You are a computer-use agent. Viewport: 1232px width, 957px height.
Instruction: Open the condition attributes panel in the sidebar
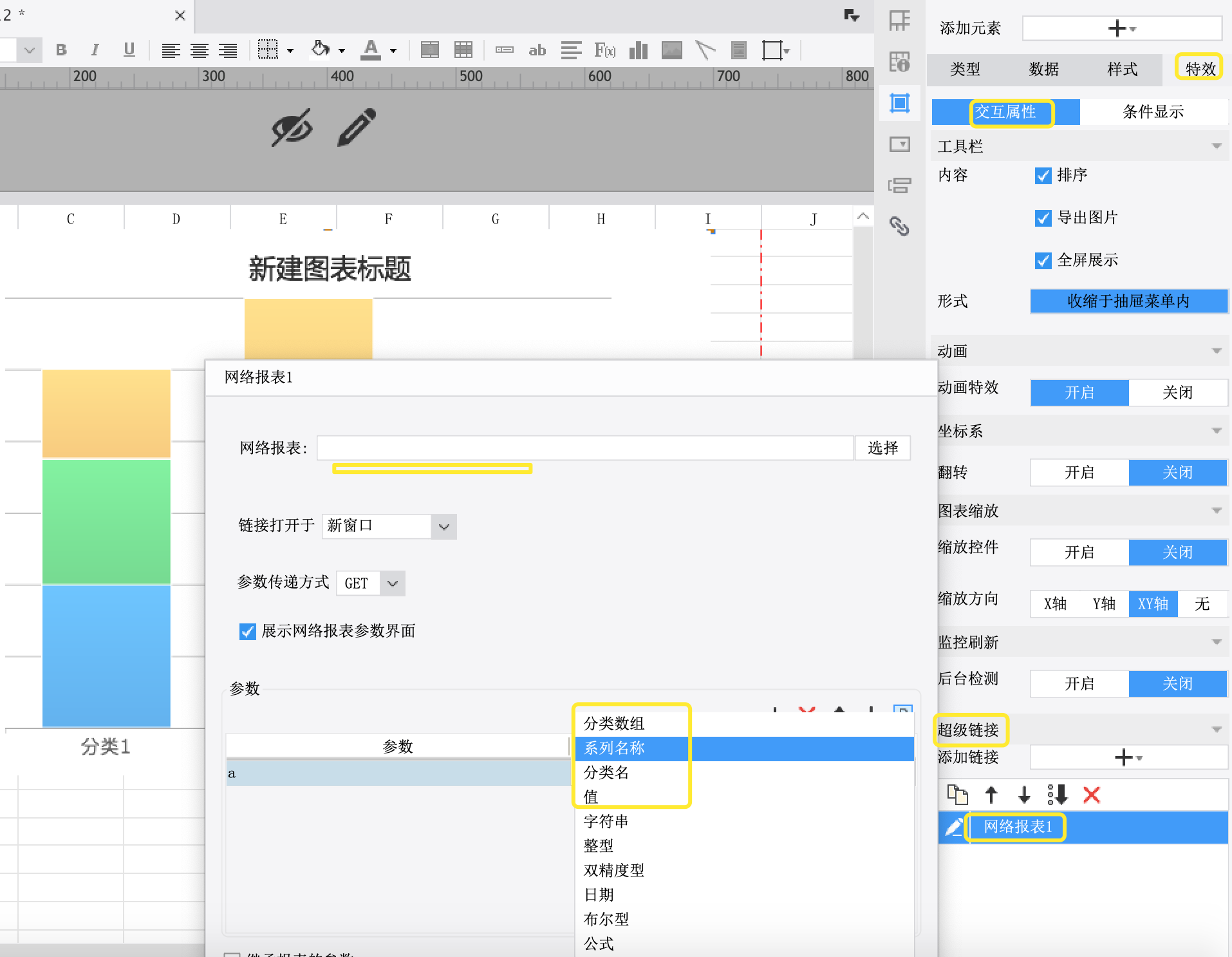[x=900, y=185]
